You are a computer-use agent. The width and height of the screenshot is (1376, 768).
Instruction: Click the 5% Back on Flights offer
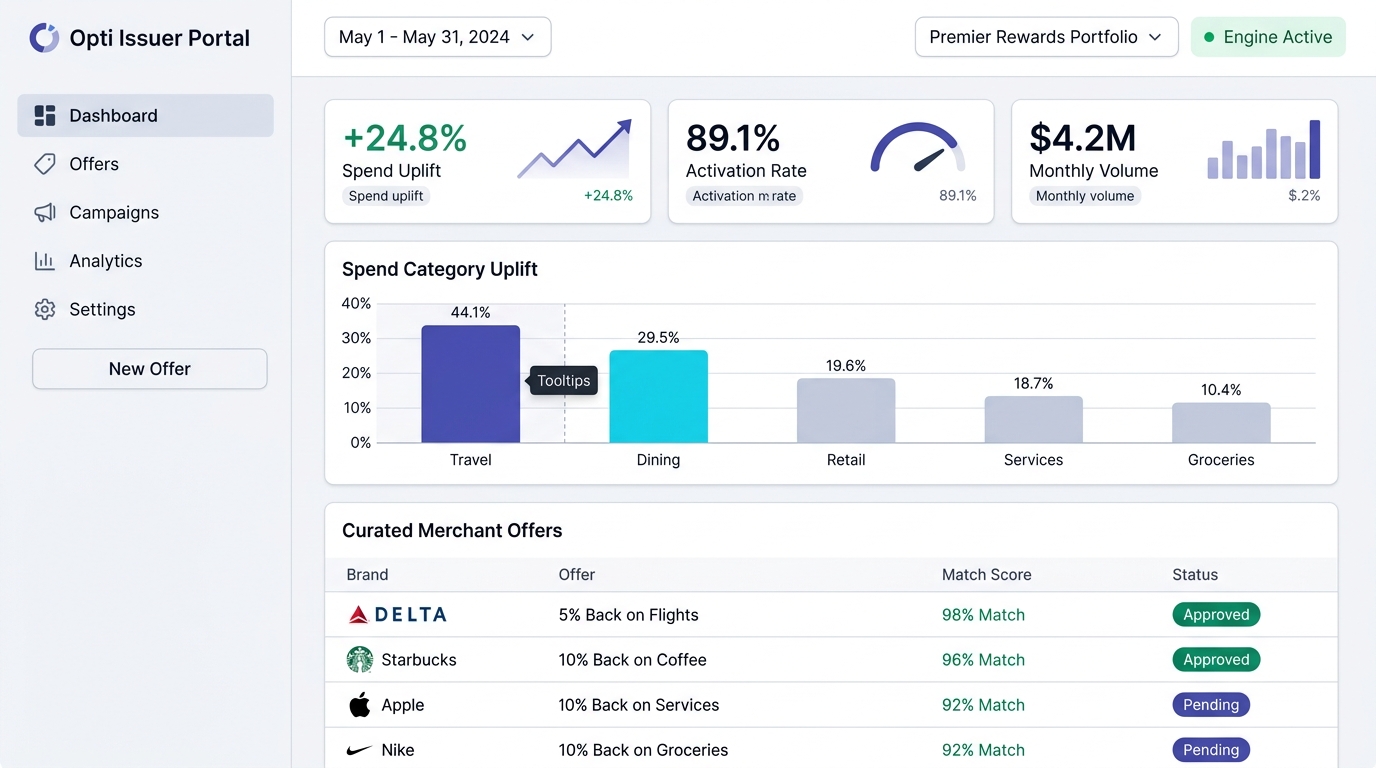tap(628, 615)
